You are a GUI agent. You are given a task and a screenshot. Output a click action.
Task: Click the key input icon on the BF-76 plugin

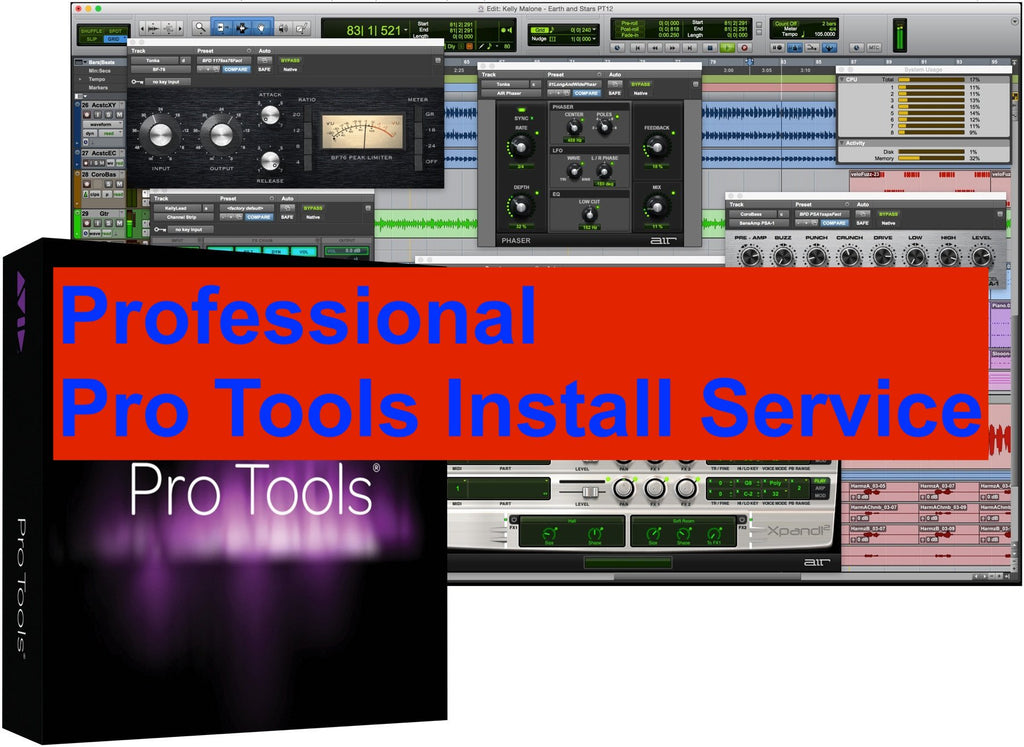point(136,82)
